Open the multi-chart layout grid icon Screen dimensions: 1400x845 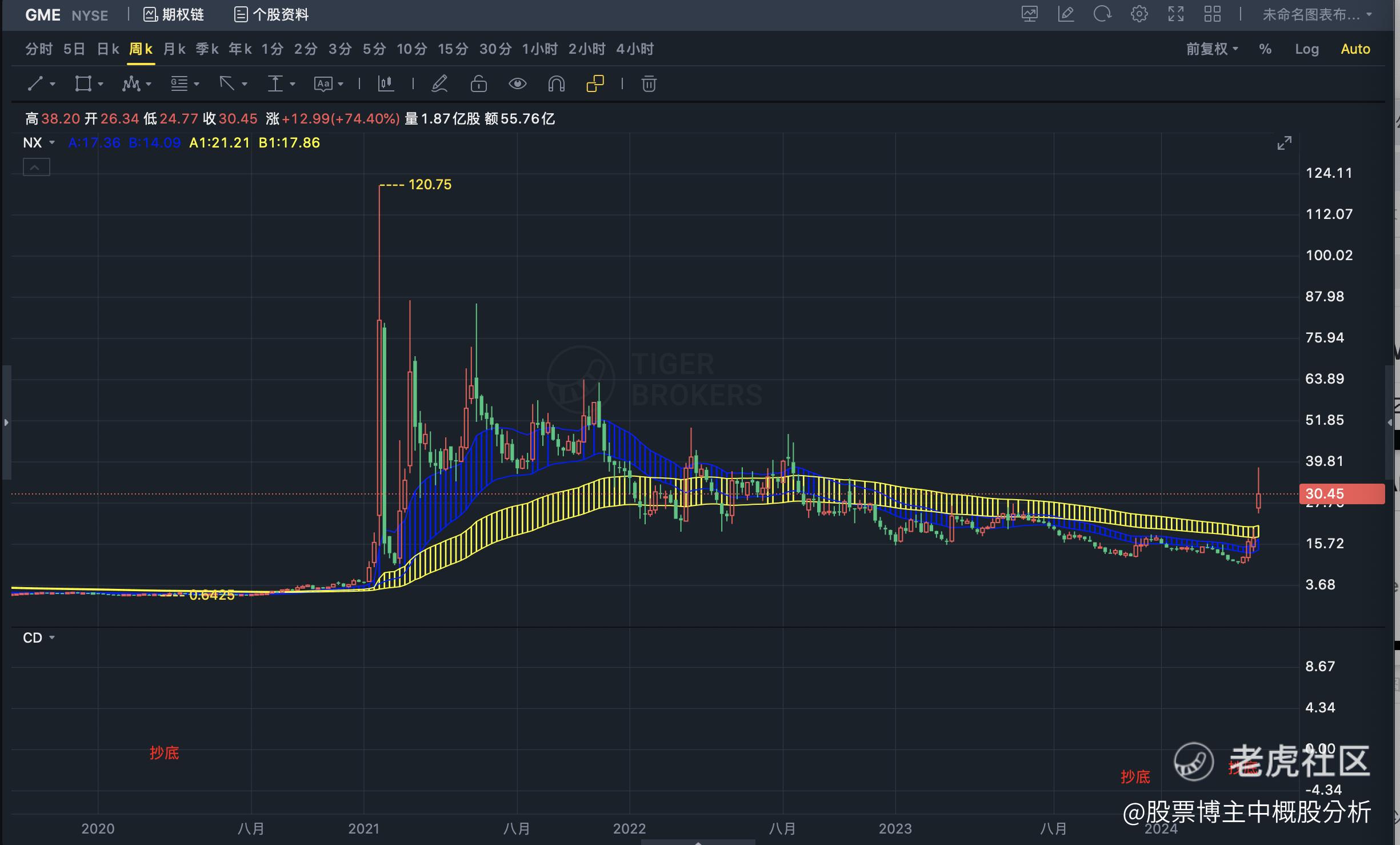click(1212, 14)
